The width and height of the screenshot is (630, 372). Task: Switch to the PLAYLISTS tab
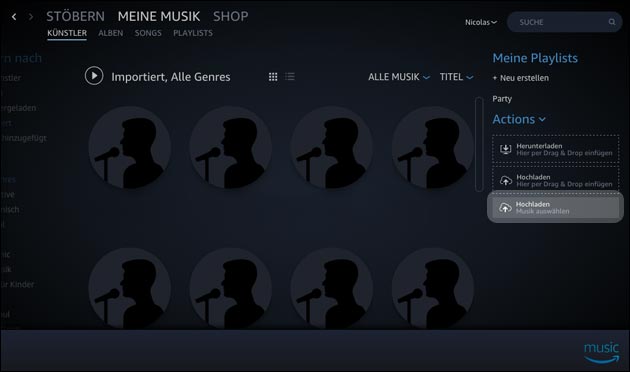193,33
